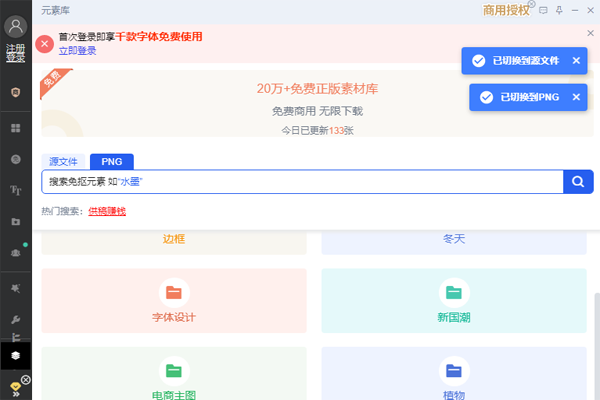Click the 立即登录 link

click(78, 49)
